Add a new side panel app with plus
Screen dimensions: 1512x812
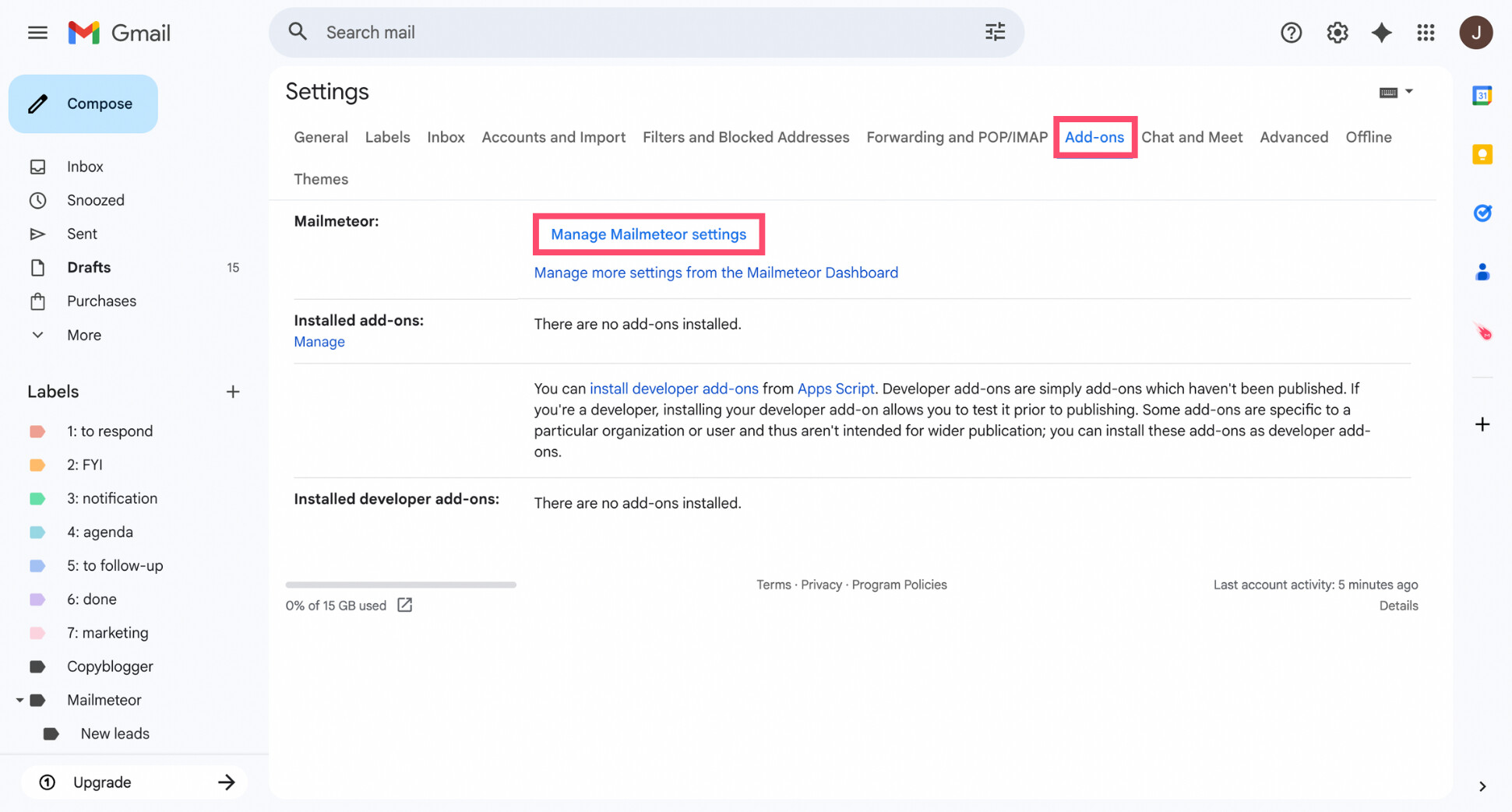tap(1482, 424)
